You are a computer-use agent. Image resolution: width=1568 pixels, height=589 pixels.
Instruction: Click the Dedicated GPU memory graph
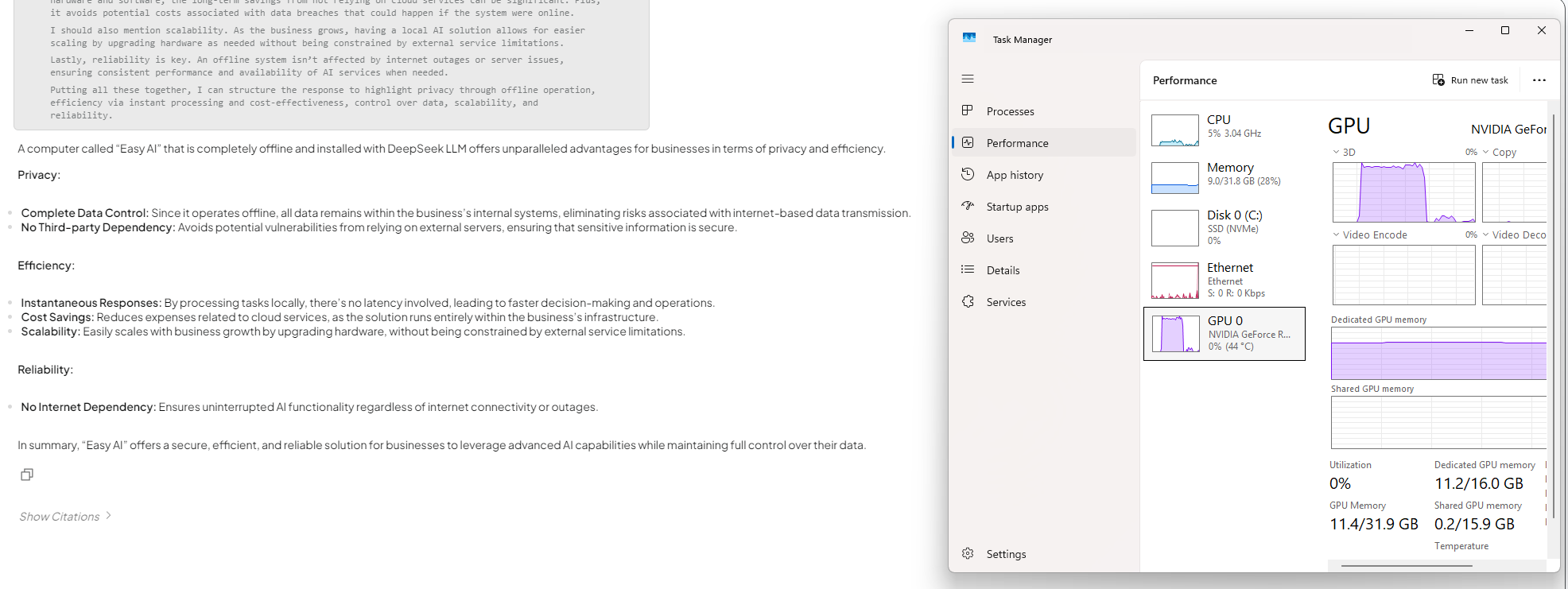[x=1439, y=353]
